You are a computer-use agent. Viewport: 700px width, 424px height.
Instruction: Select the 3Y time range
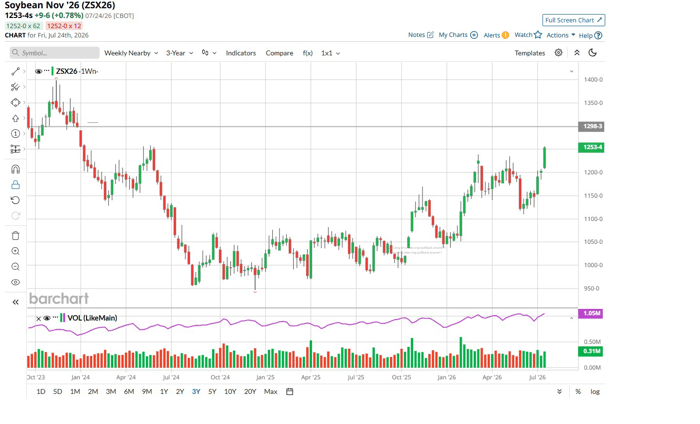tap(196, 391)
